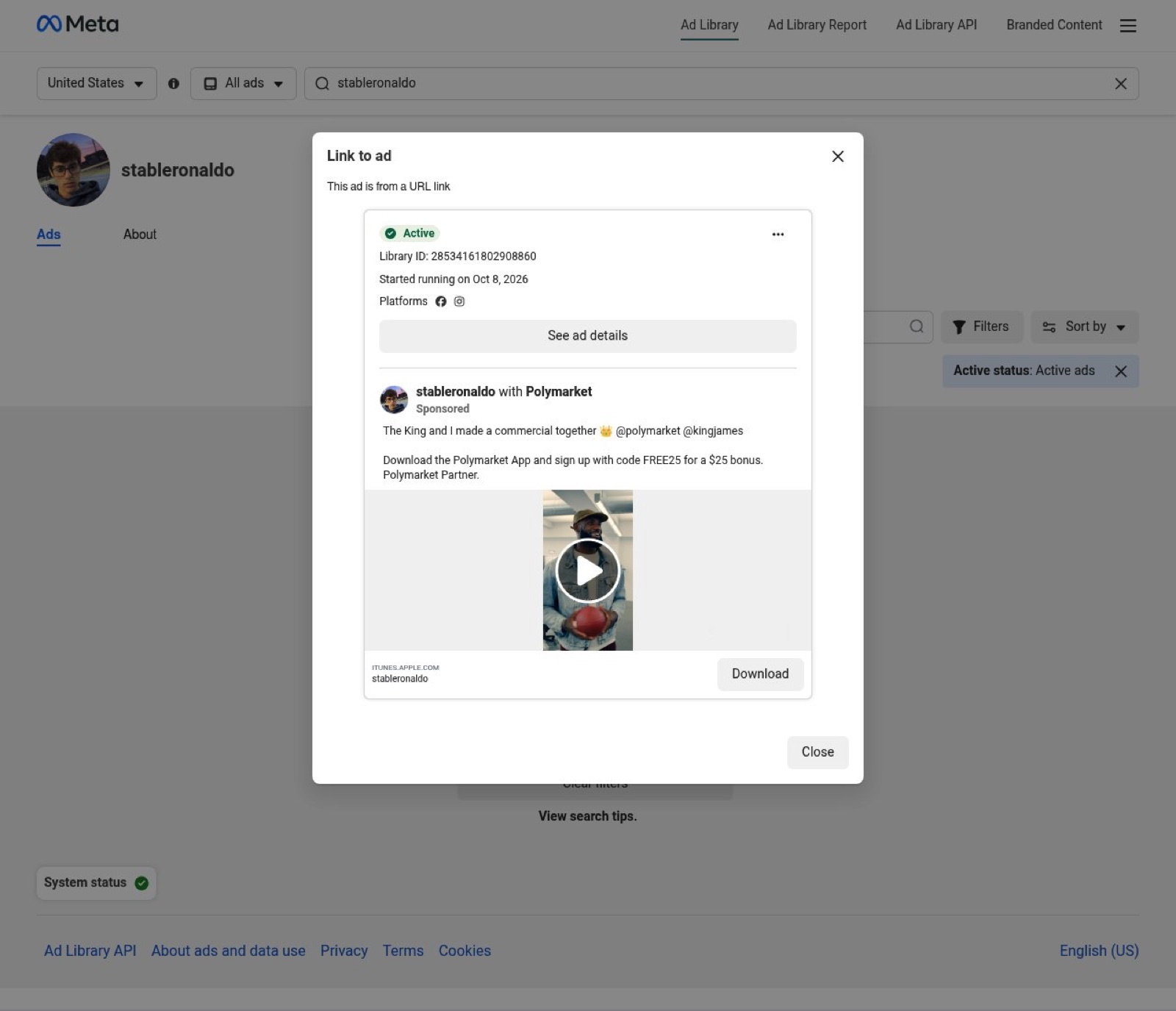Image resolution: width=1176 pixels, height=1011 pixels.
Task: Click See ad details button
Action: click(587, 336)
